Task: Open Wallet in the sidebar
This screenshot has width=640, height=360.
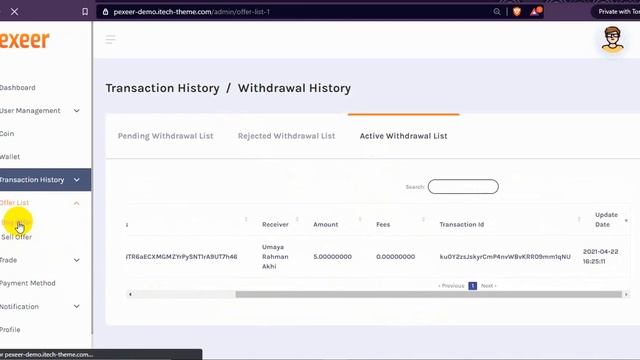Action: point(10,157)
